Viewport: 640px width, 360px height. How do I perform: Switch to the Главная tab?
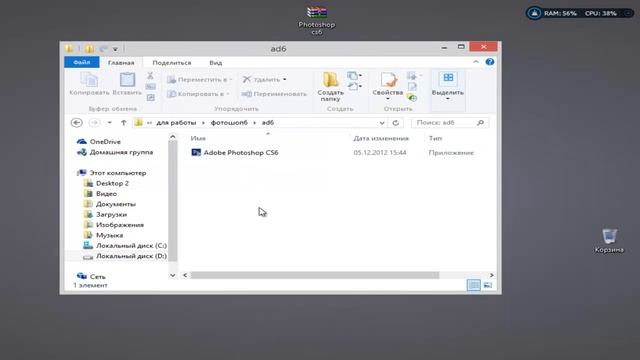[x=121, y=62]
